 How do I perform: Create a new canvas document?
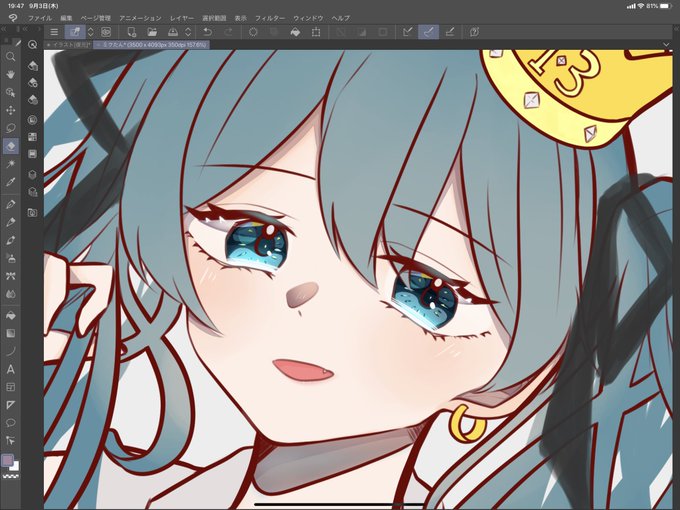coord(131,32)
